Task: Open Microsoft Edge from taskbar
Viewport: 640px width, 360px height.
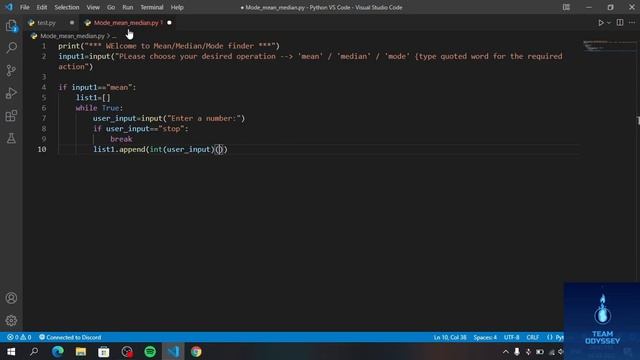Action: pos(58,351)
